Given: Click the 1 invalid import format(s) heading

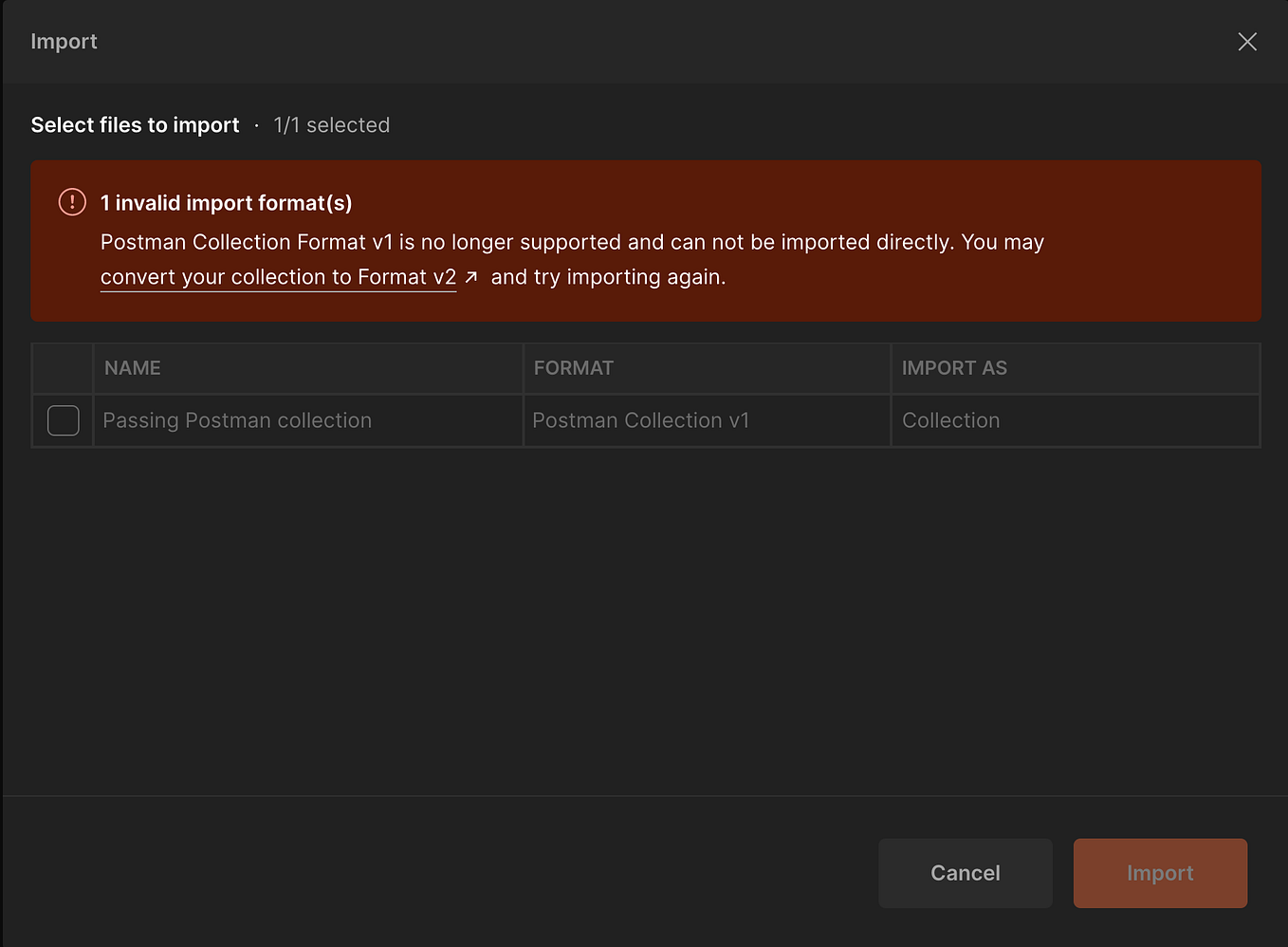Looking at the screenshot, I should tap(226, 203).
